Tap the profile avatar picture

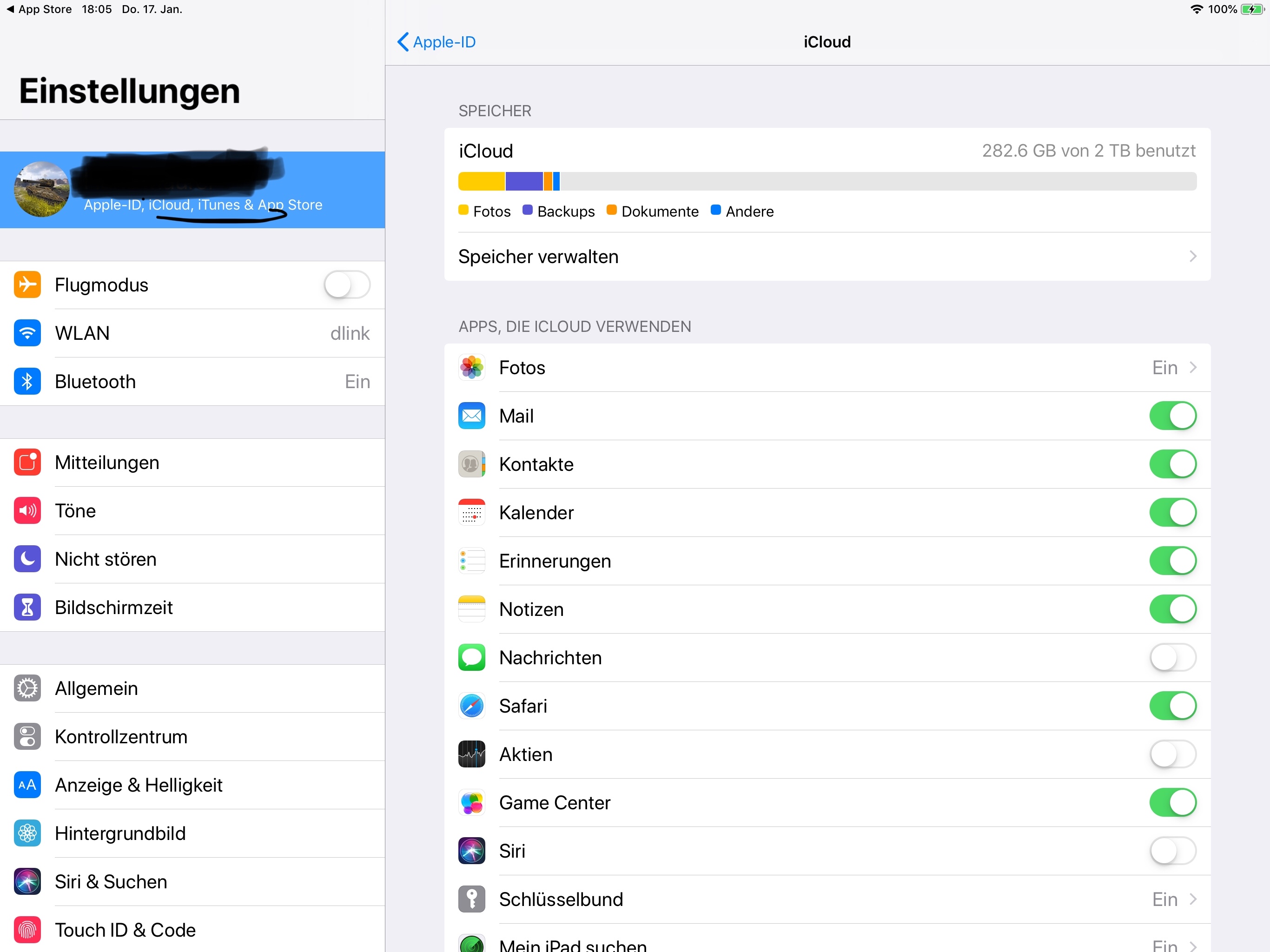coord(41,190)
